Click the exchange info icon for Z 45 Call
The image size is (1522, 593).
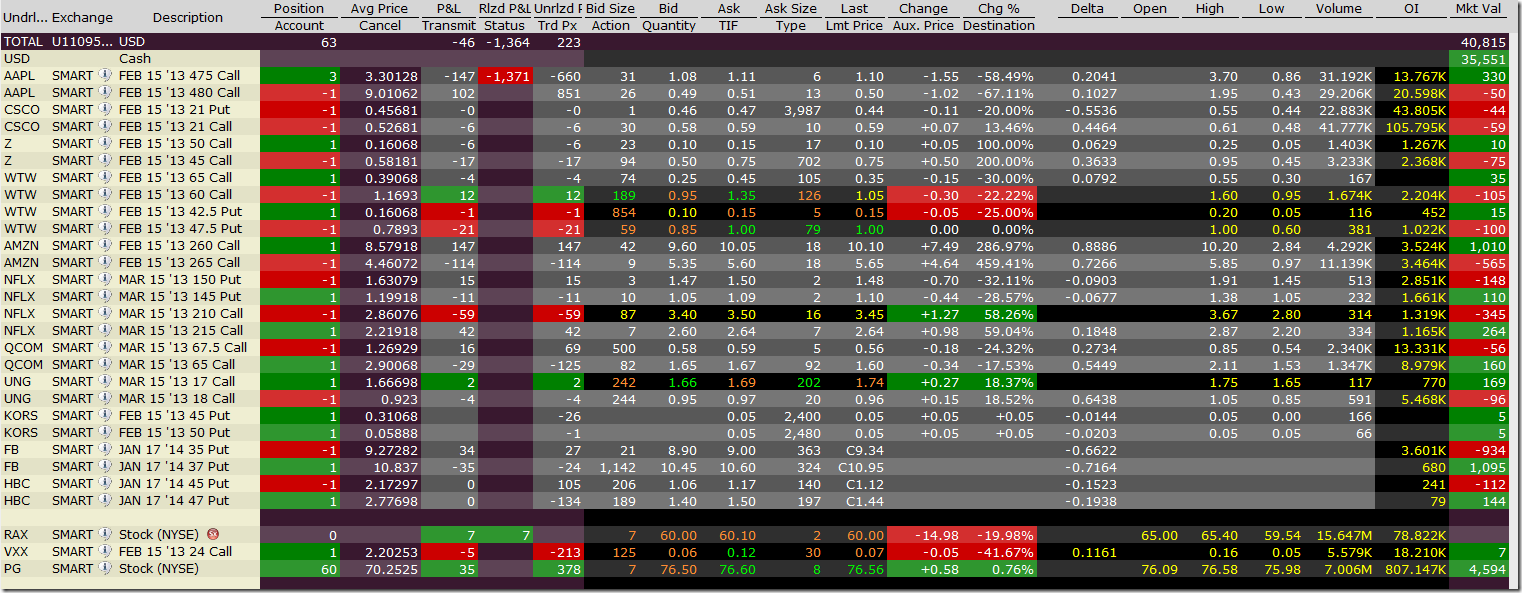pos(105,161)
